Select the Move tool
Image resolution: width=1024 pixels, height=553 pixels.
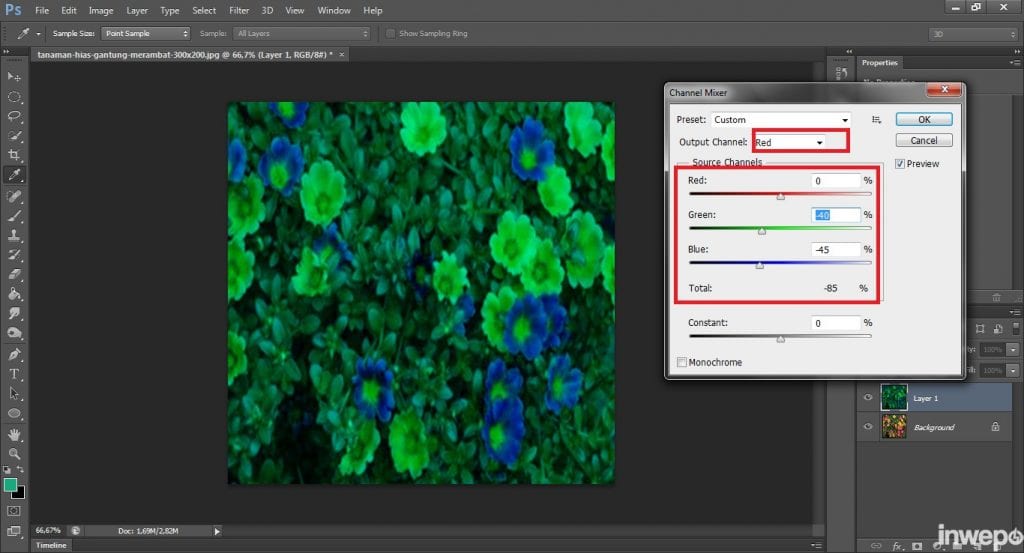point(15,77)
